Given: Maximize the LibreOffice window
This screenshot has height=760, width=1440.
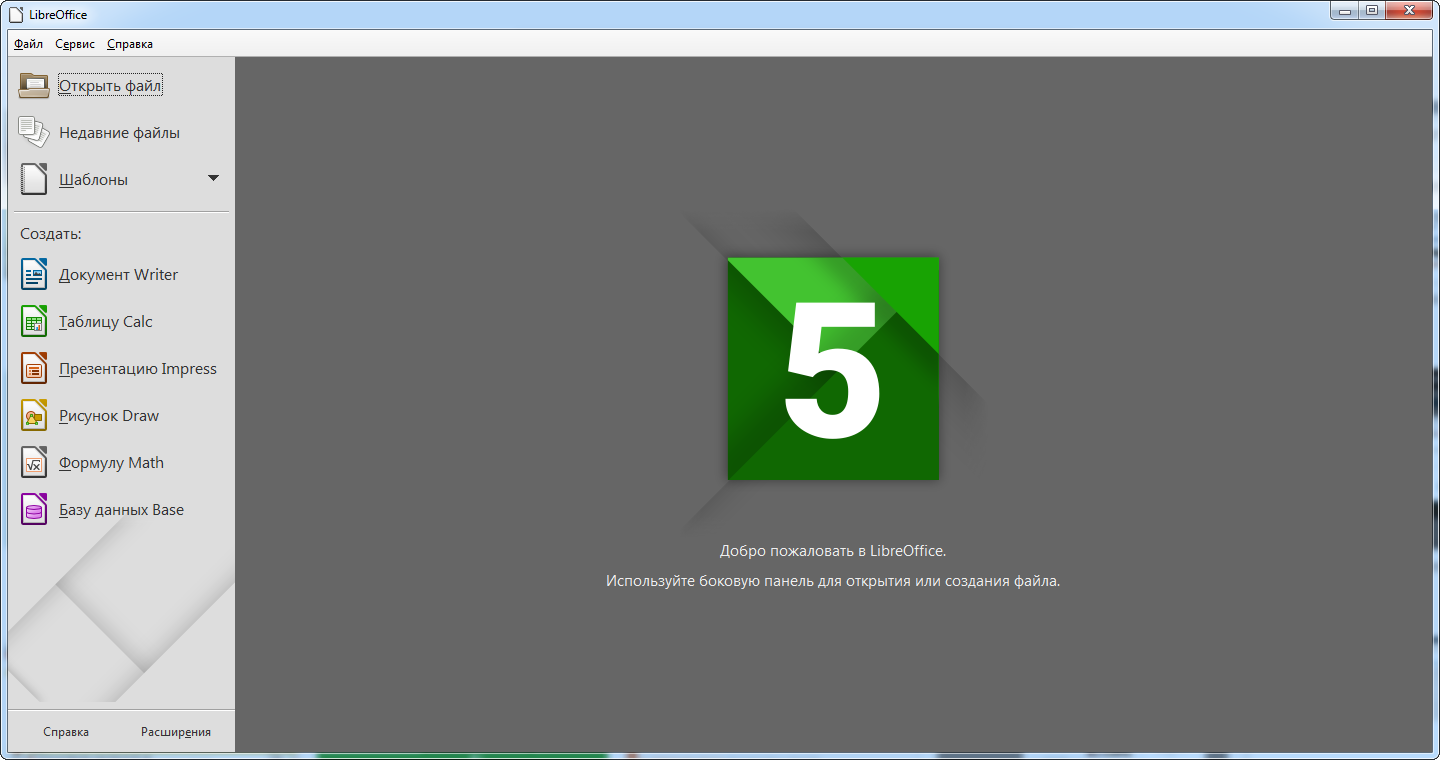Looking at the screenshot, I should [x=1371, y=10].
